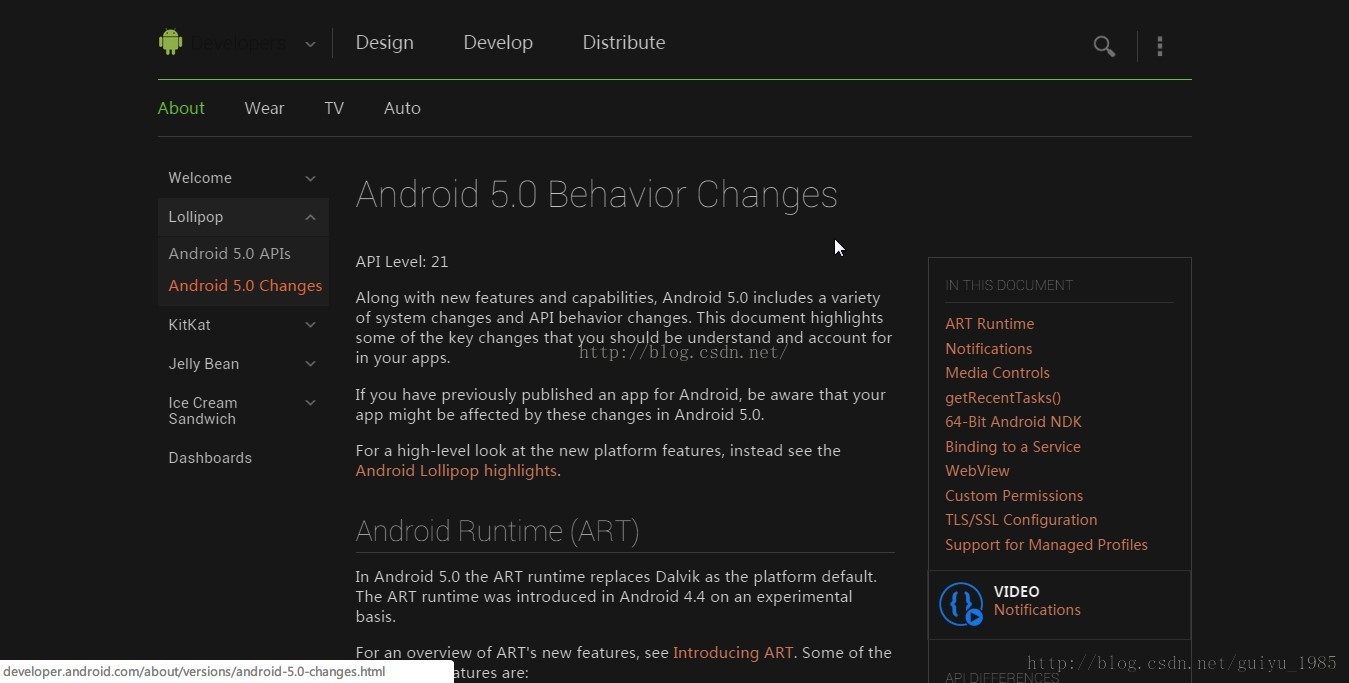This screenshot has width=1349, height=683.
Task: Jump to ART Runtime section link
Action: coord(990,324)
